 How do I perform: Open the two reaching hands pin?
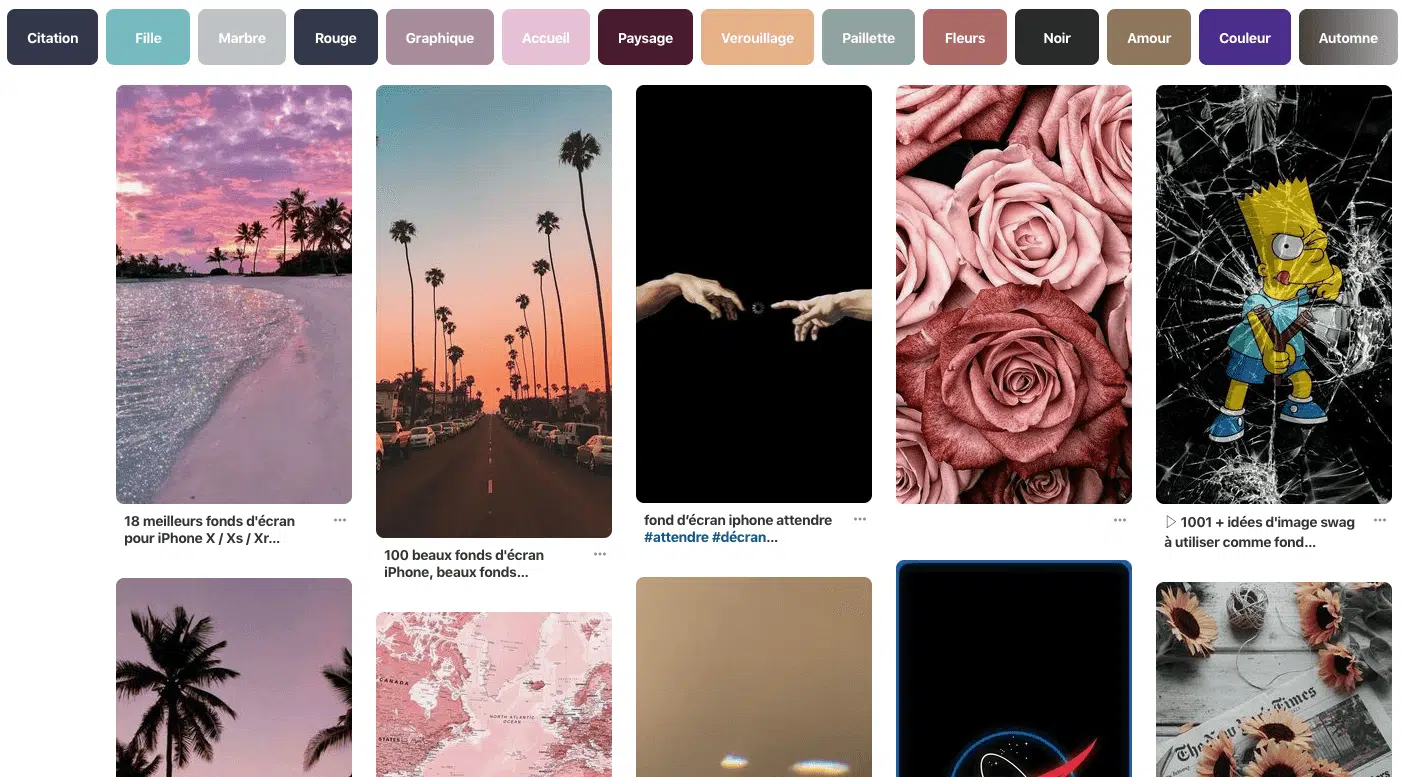click(754, 294)
